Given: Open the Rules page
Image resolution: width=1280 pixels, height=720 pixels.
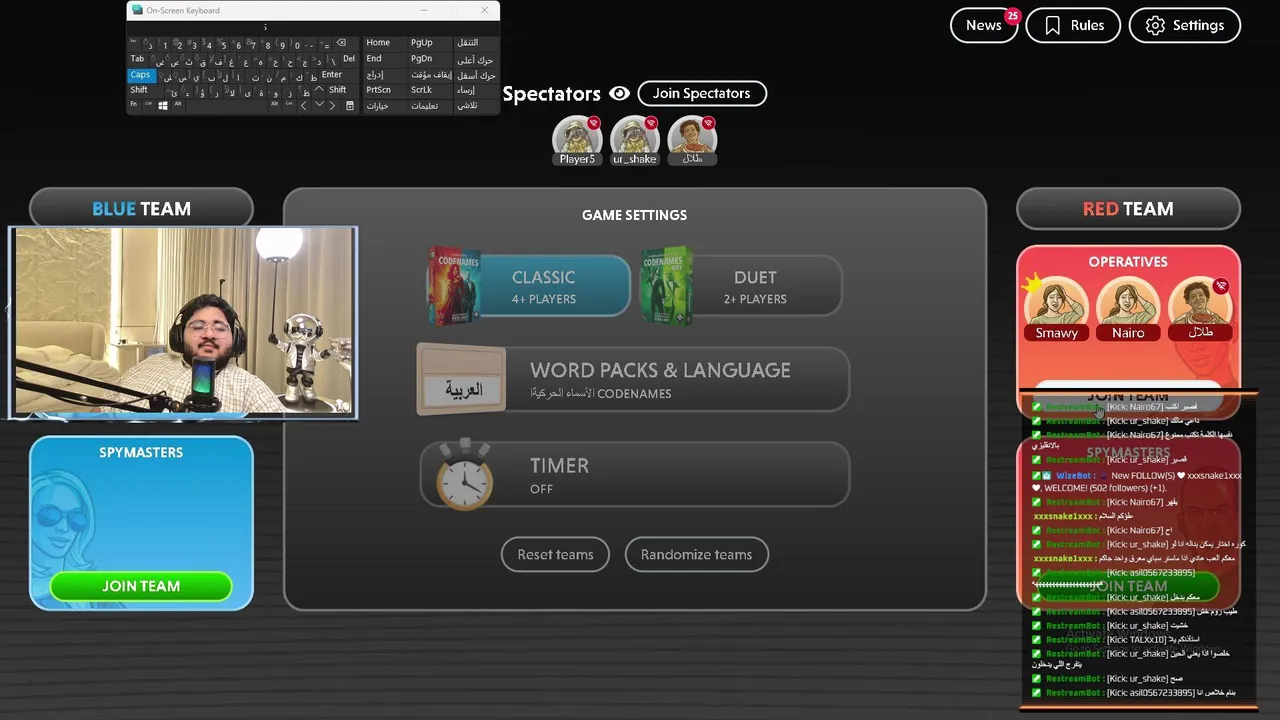Looking at the screenshot, I should [1073, 25].
